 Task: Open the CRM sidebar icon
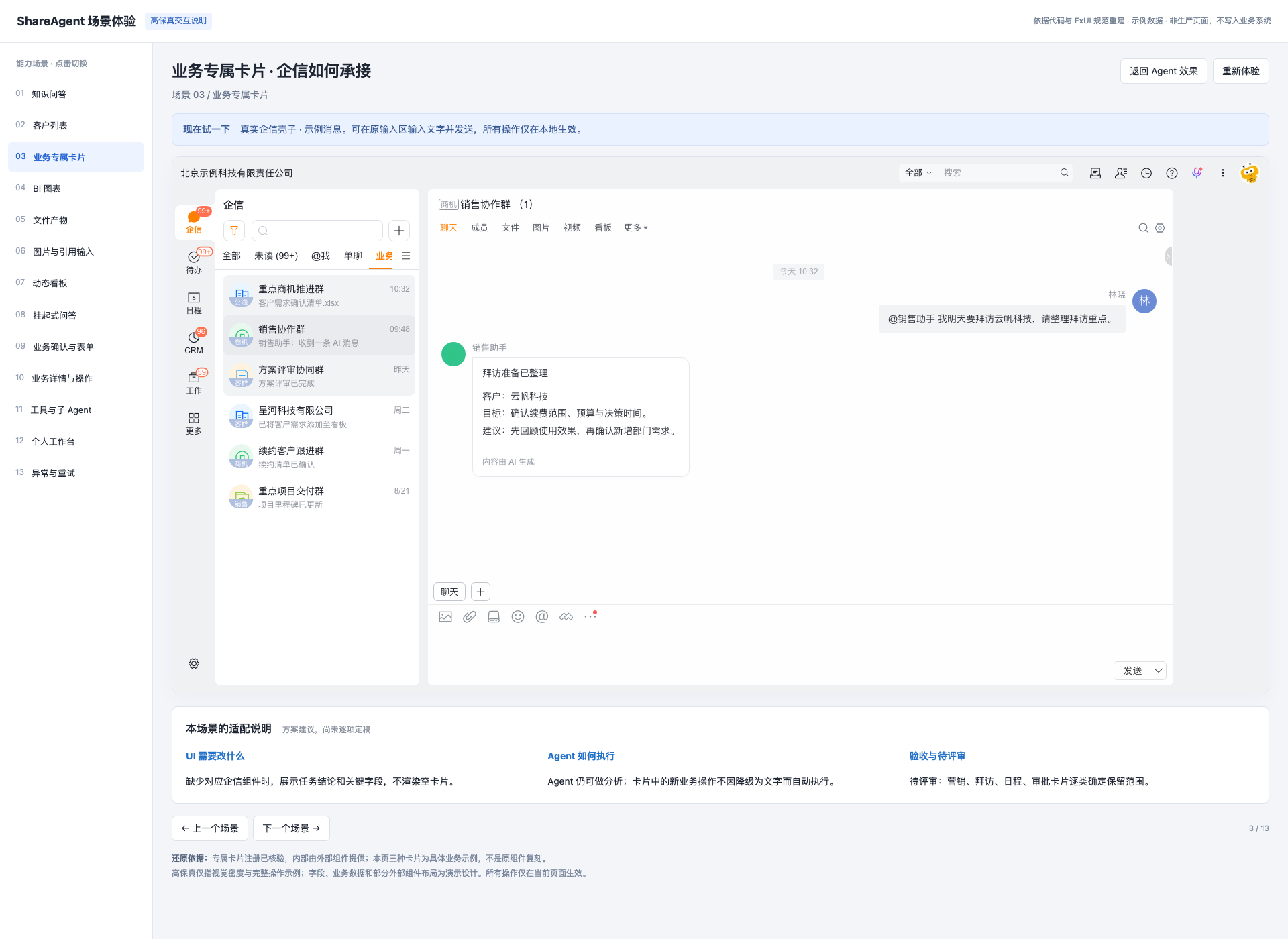pyautogui.click(x=194, y=342)
